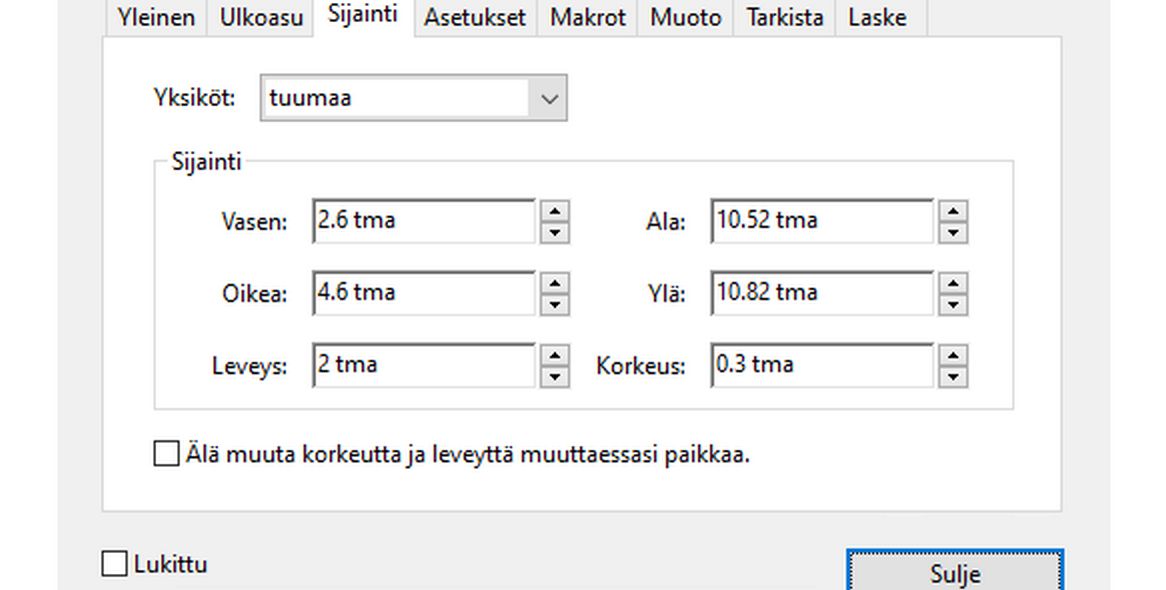The height and width of the screenshot is (590, 1166).
Task: Switch to the Laske tab
Action: click(x=877, y=17)
